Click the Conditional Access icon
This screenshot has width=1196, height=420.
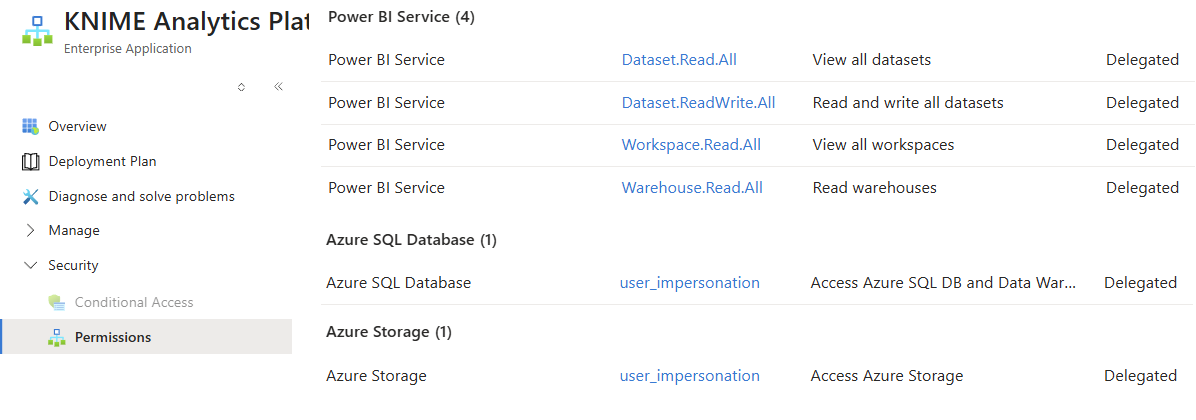(x=57, y=302)
